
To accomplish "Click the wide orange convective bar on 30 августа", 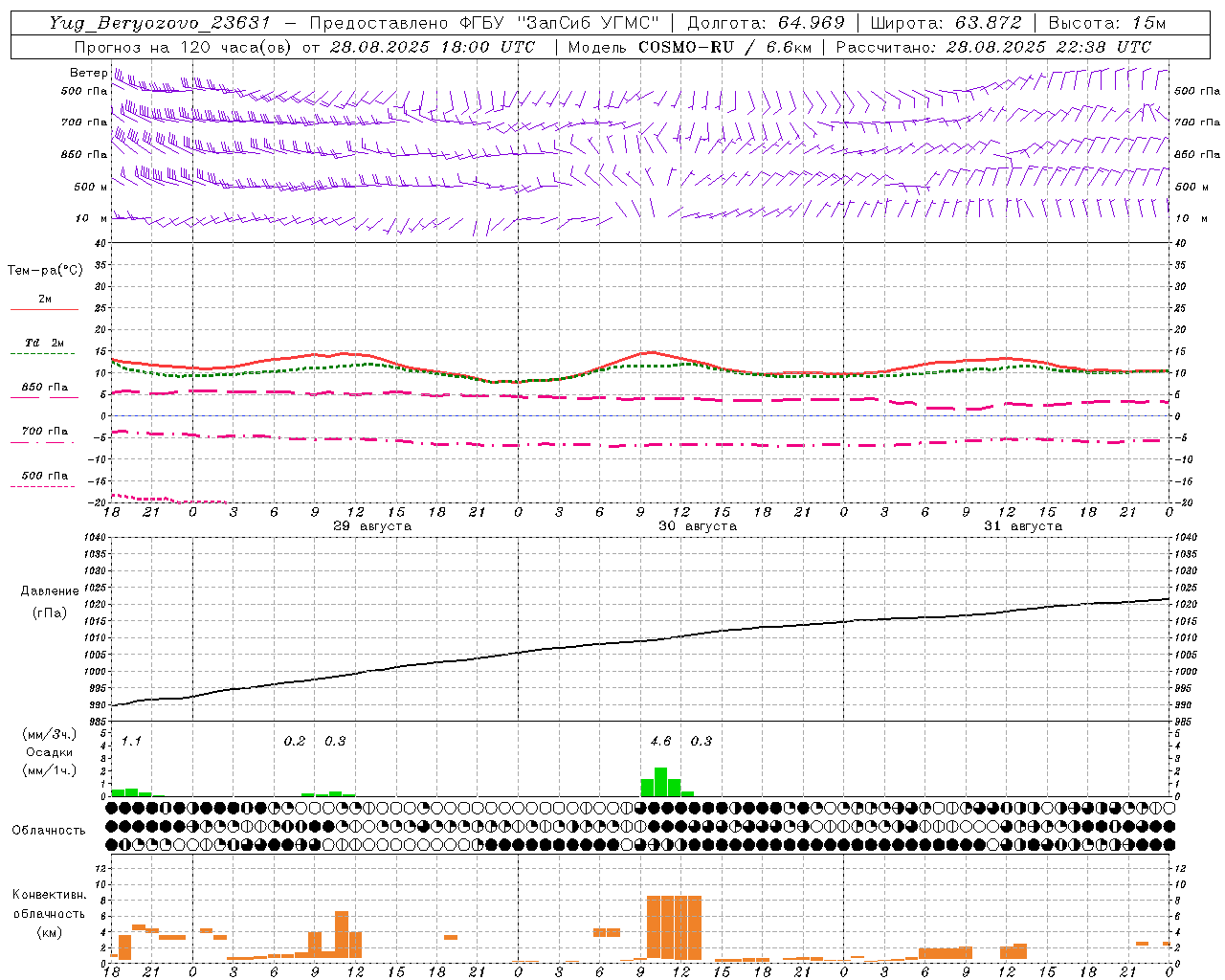I will 674,928.
